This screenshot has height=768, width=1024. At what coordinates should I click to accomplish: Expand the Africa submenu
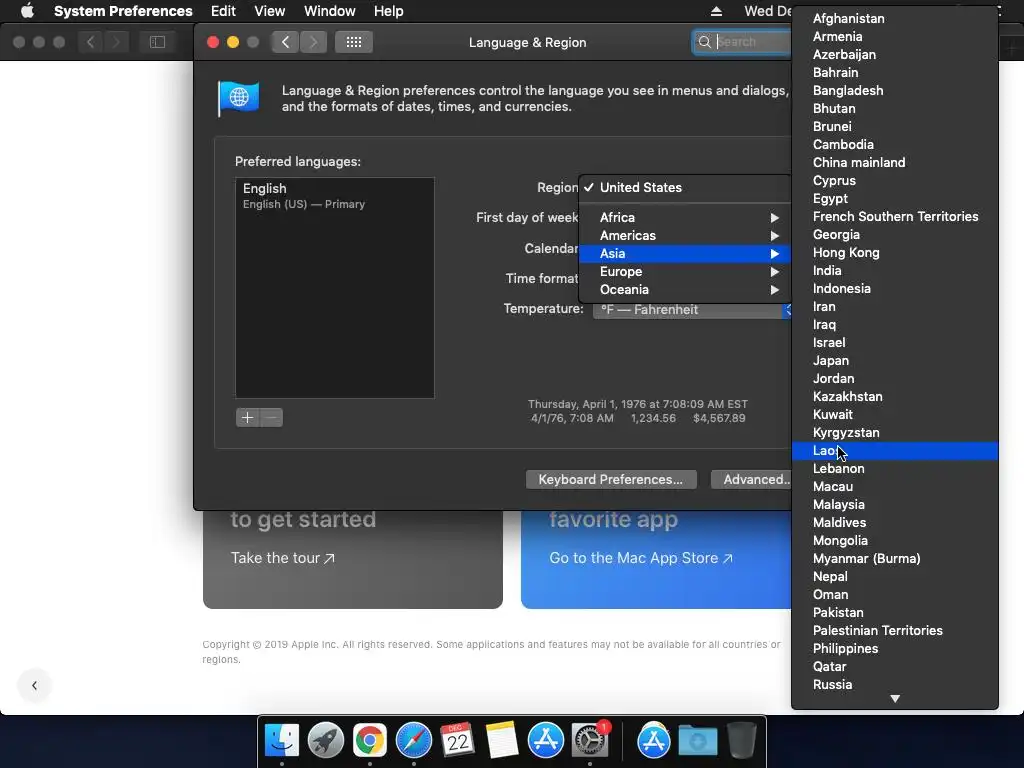pos(685,217)
